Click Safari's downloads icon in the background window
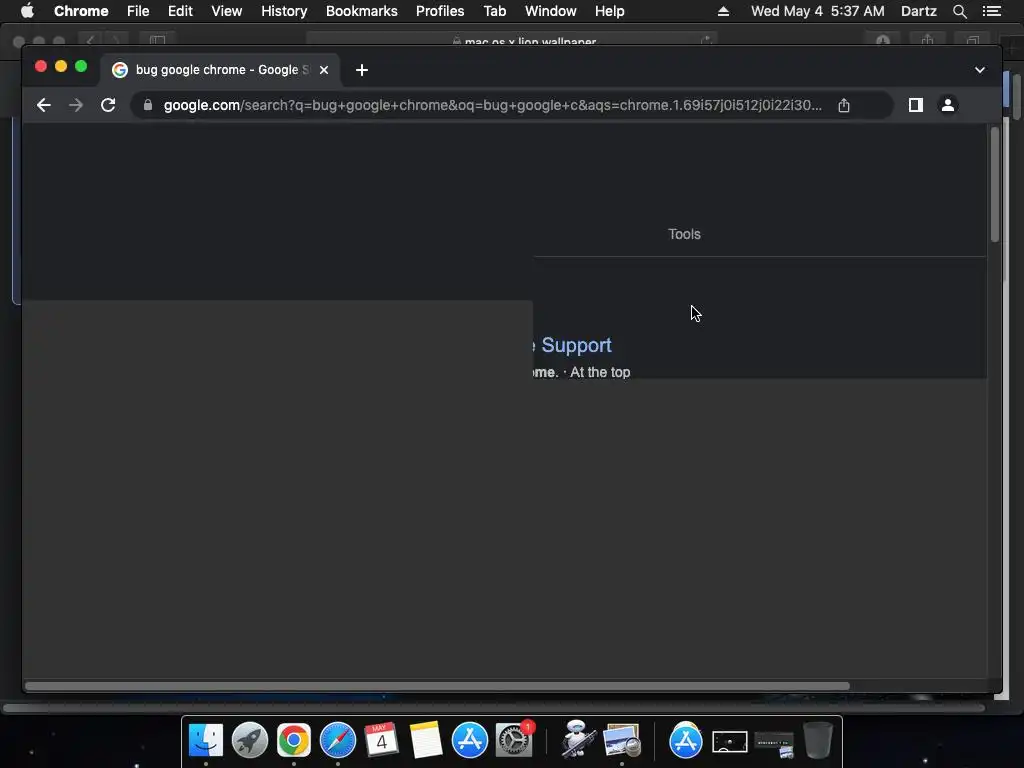The width and height of the screenshot is (1024, 768). point(883,40)
